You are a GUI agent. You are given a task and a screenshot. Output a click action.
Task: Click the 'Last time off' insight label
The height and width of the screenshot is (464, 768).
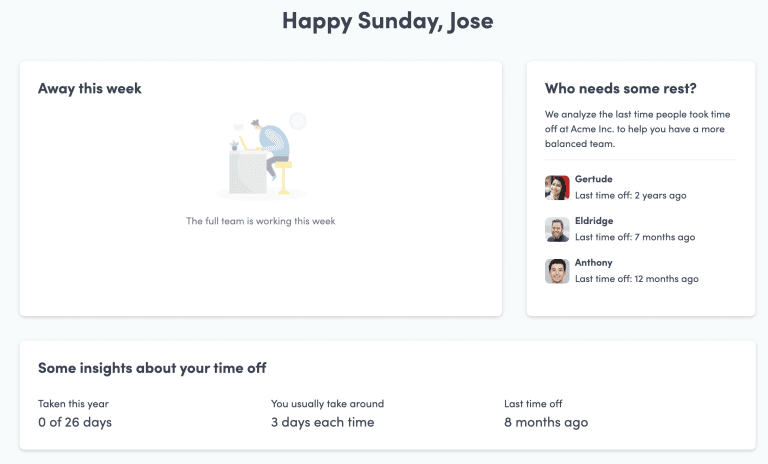(533, 404)
